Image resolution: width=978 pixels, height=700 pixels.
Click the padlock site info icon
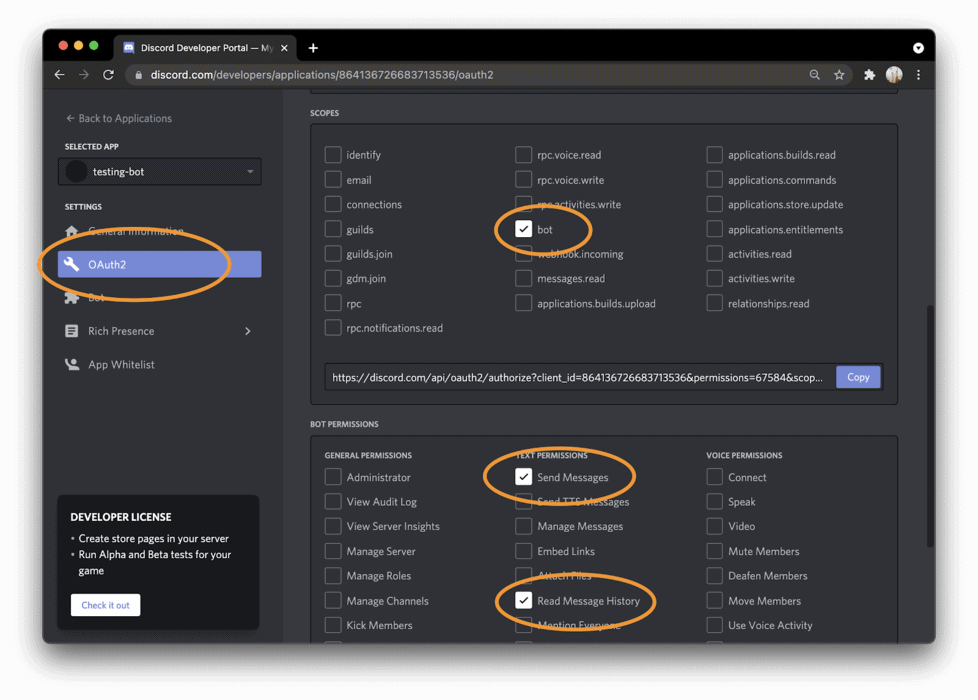pos(138,75)
